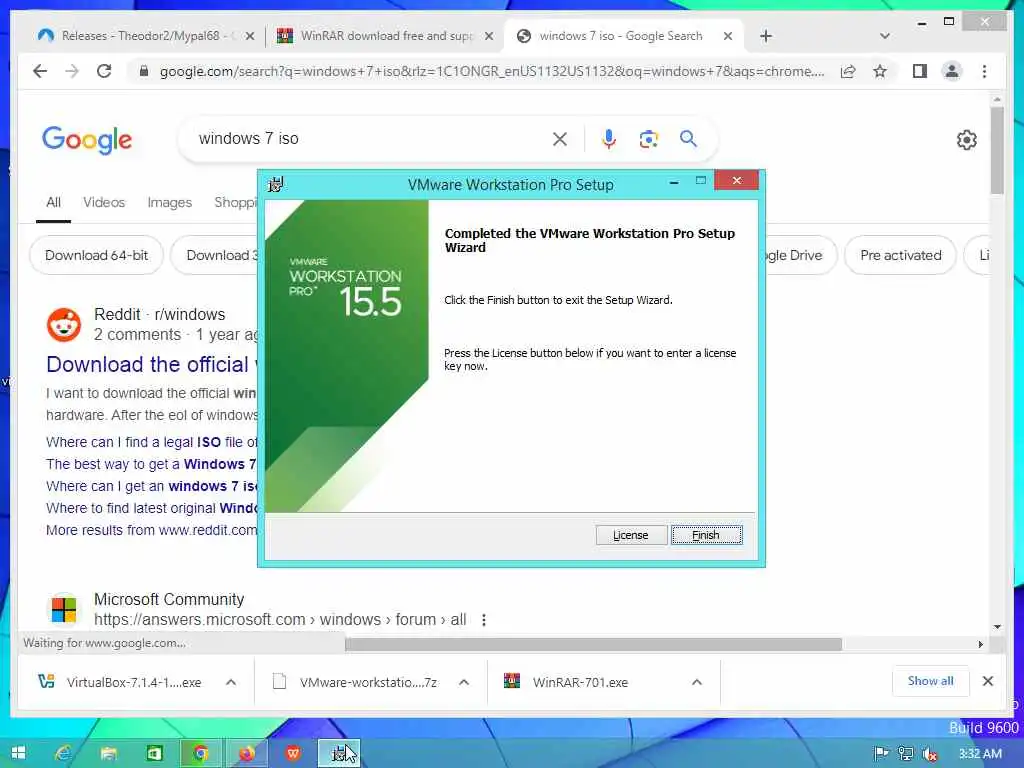Bookmark this page with the star icon
This screenshot has width=1024, height=768.
pos(880,71)
